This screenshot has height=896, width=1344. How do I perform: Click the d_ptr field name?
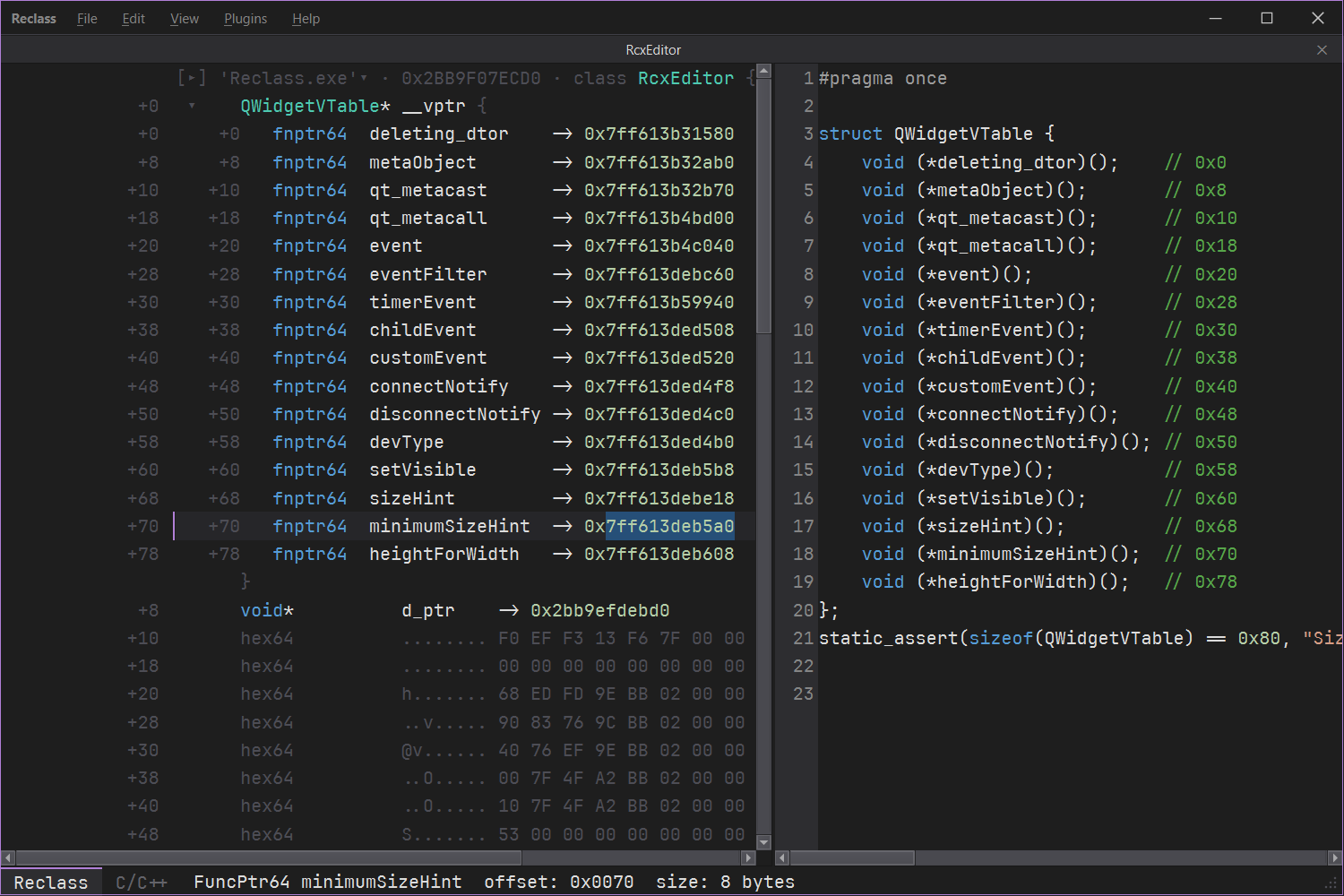pyautogui.click(x=428, y=610)
